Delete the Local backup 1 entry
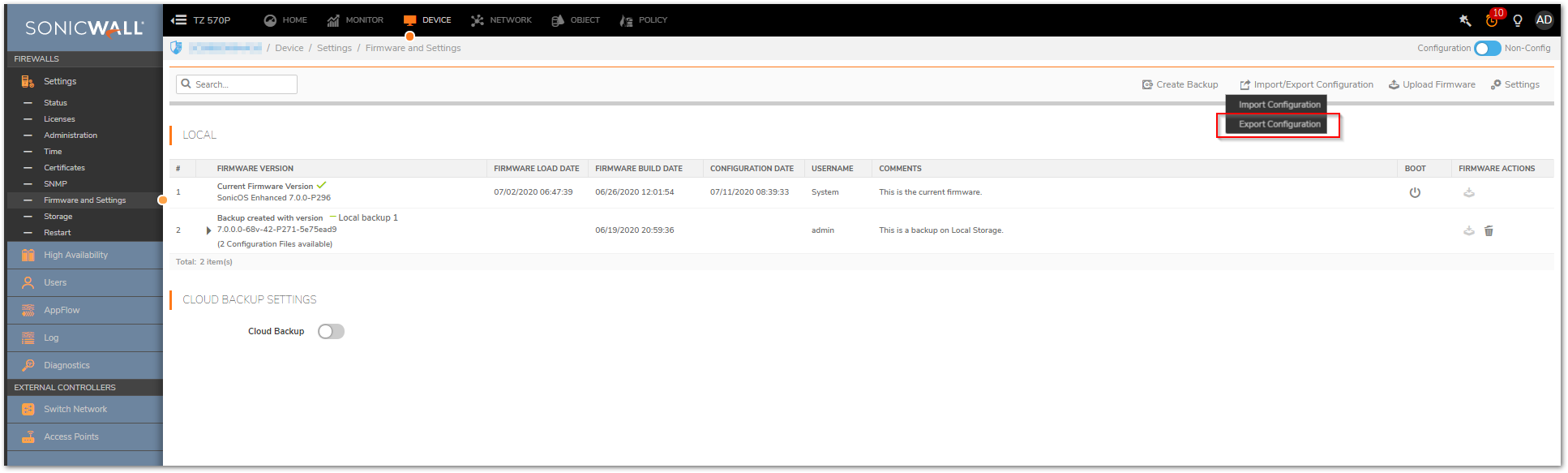The image size is (1568, 473). click(x=1489, y=231)
